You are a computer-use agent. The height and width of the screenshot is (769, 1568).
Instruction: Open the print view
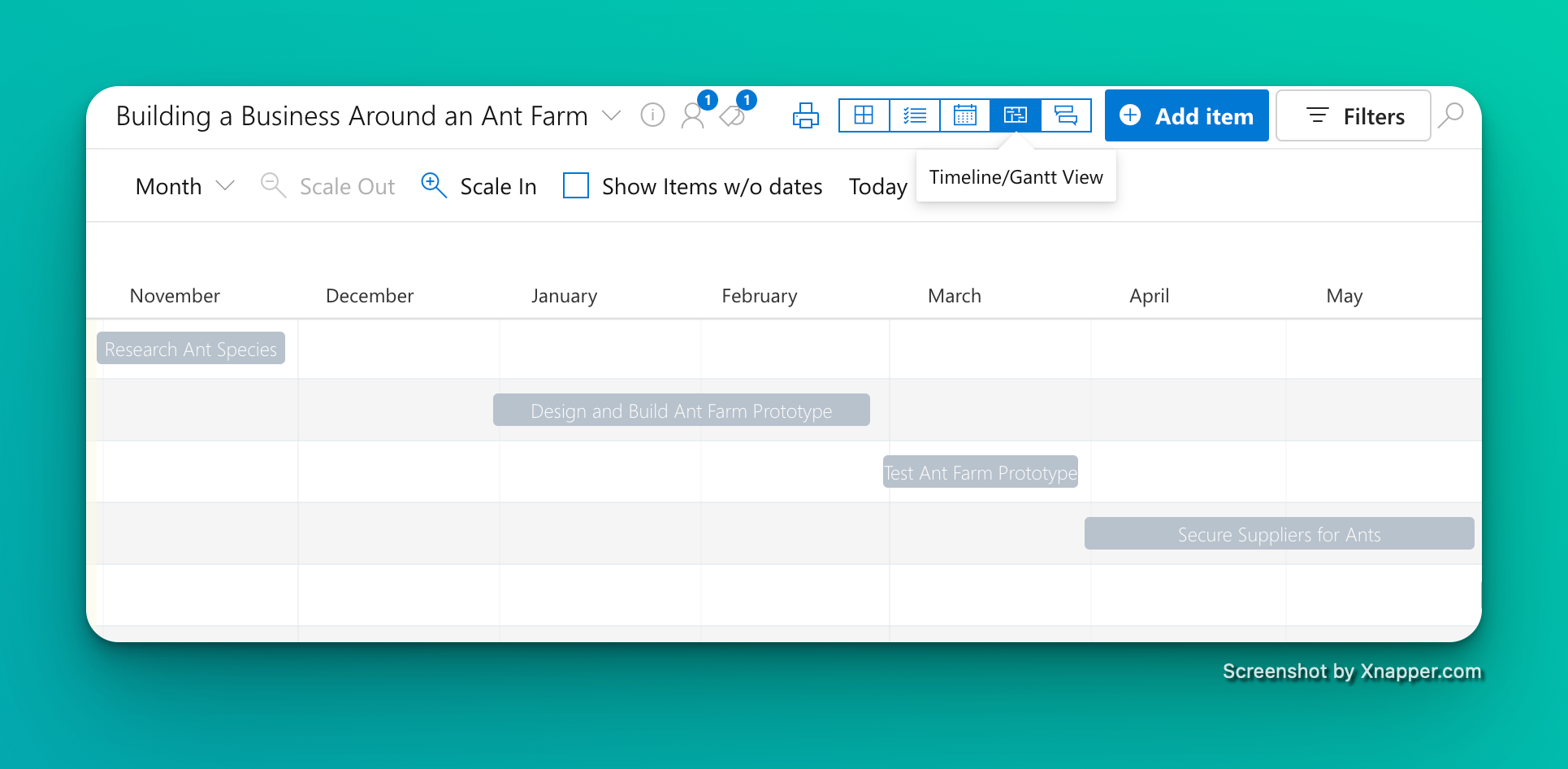(805, 115)
